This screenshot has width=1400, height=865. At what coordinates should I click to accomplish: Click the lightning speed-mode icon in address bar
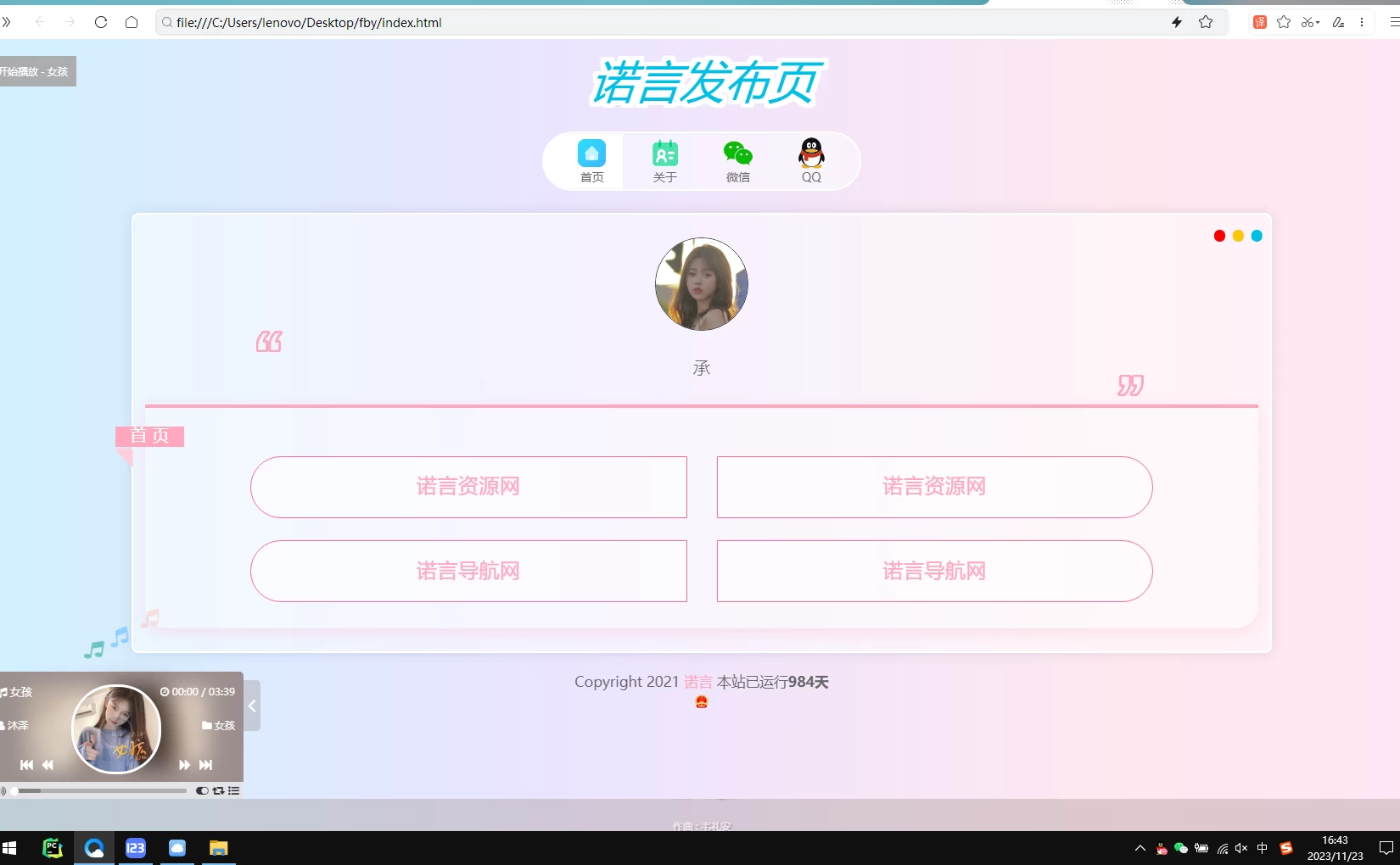click(1177, 22)
